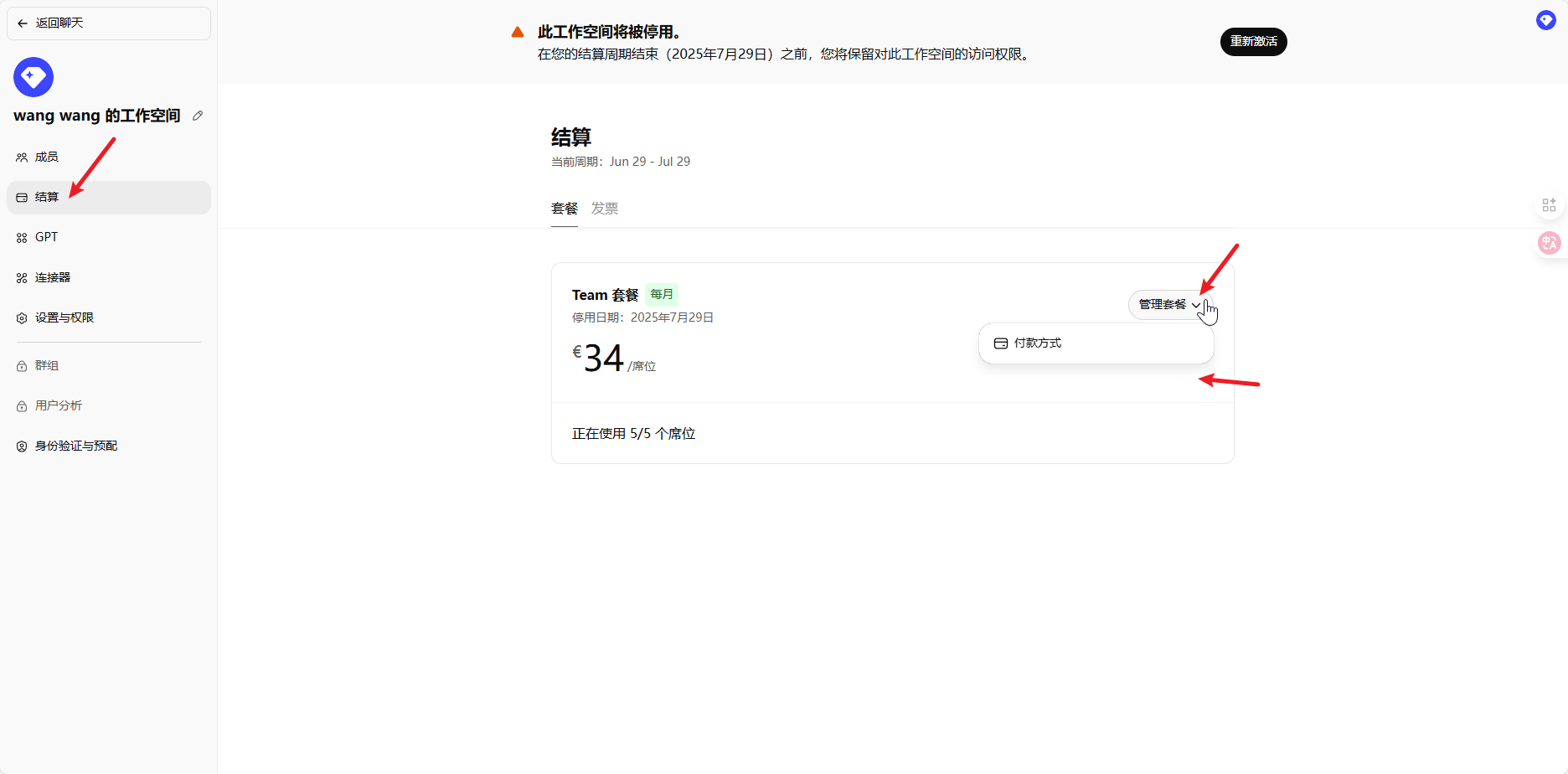Open 成员 in the sidebar

click(47, 157)
